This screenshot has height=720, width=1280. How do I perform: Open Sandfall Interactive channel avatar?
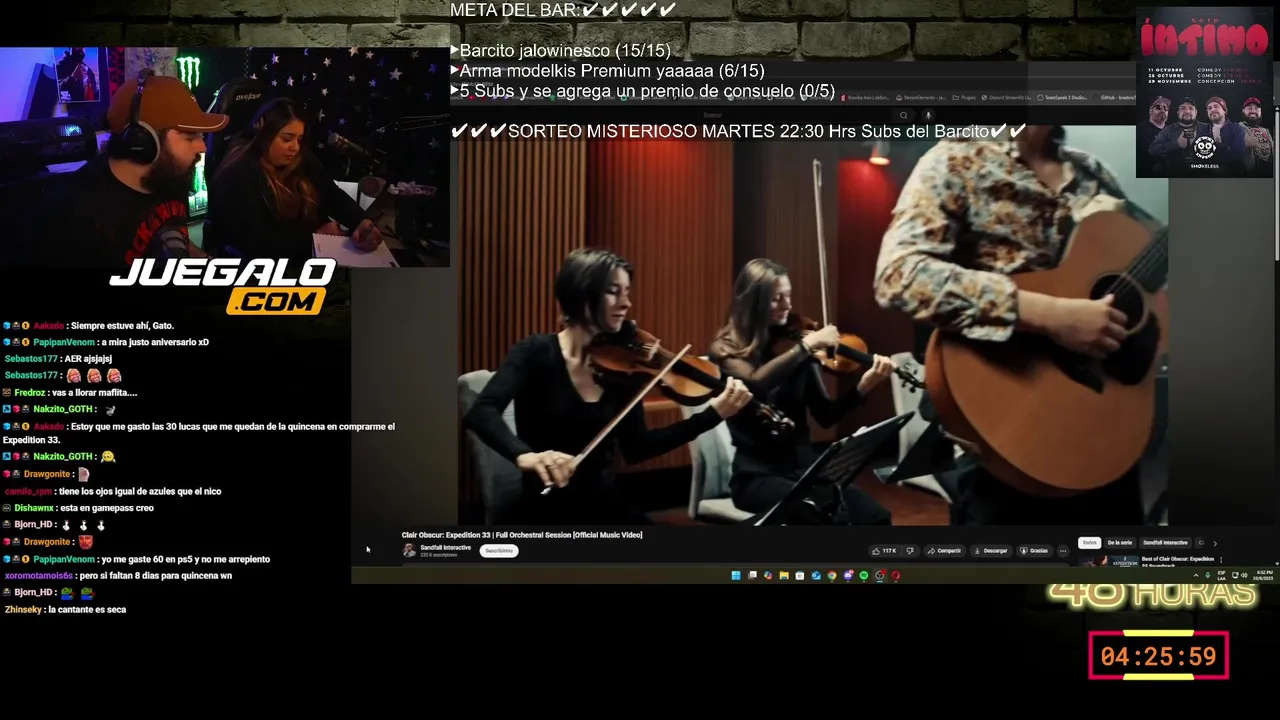click(409, 550)
